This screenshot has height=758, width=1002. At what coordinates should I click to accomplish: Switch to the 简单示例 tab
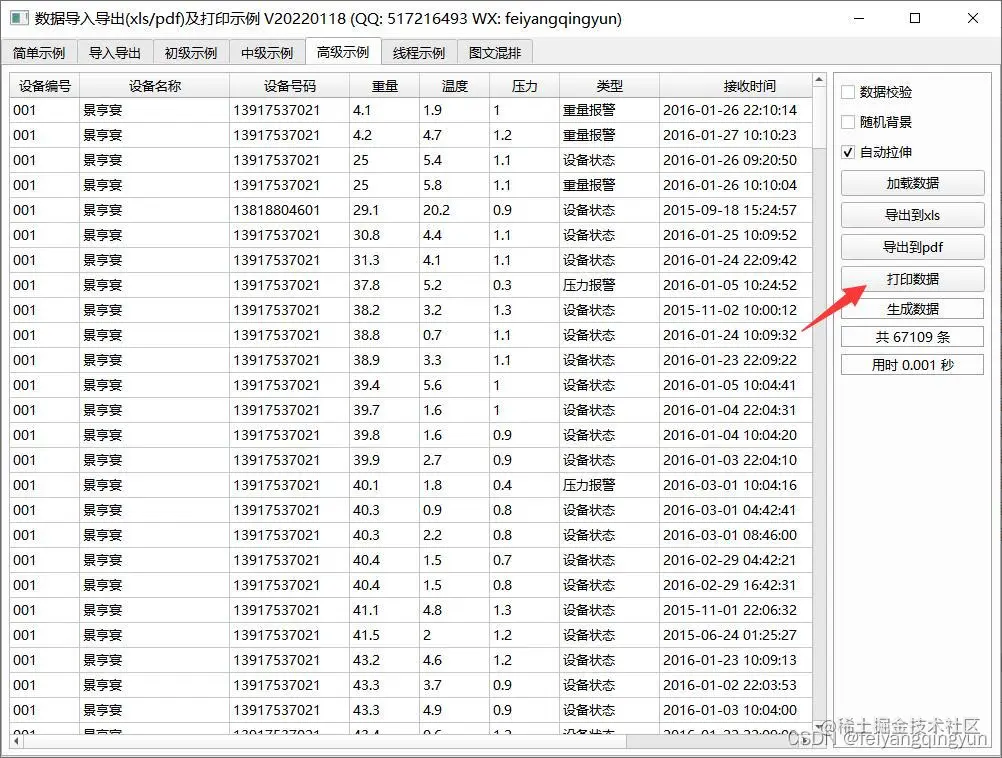39,52
